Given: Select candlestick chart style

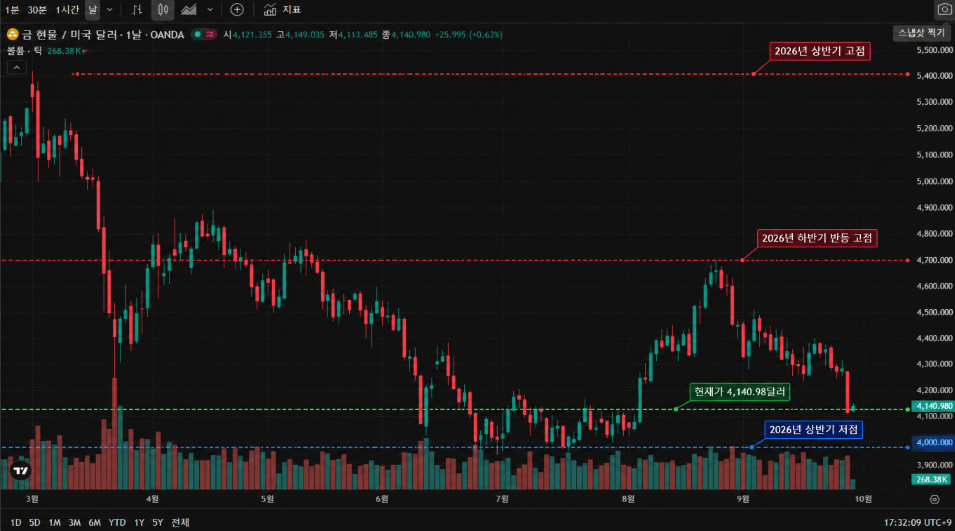Looking at the screenshot, I should click(x=163, y=10).
